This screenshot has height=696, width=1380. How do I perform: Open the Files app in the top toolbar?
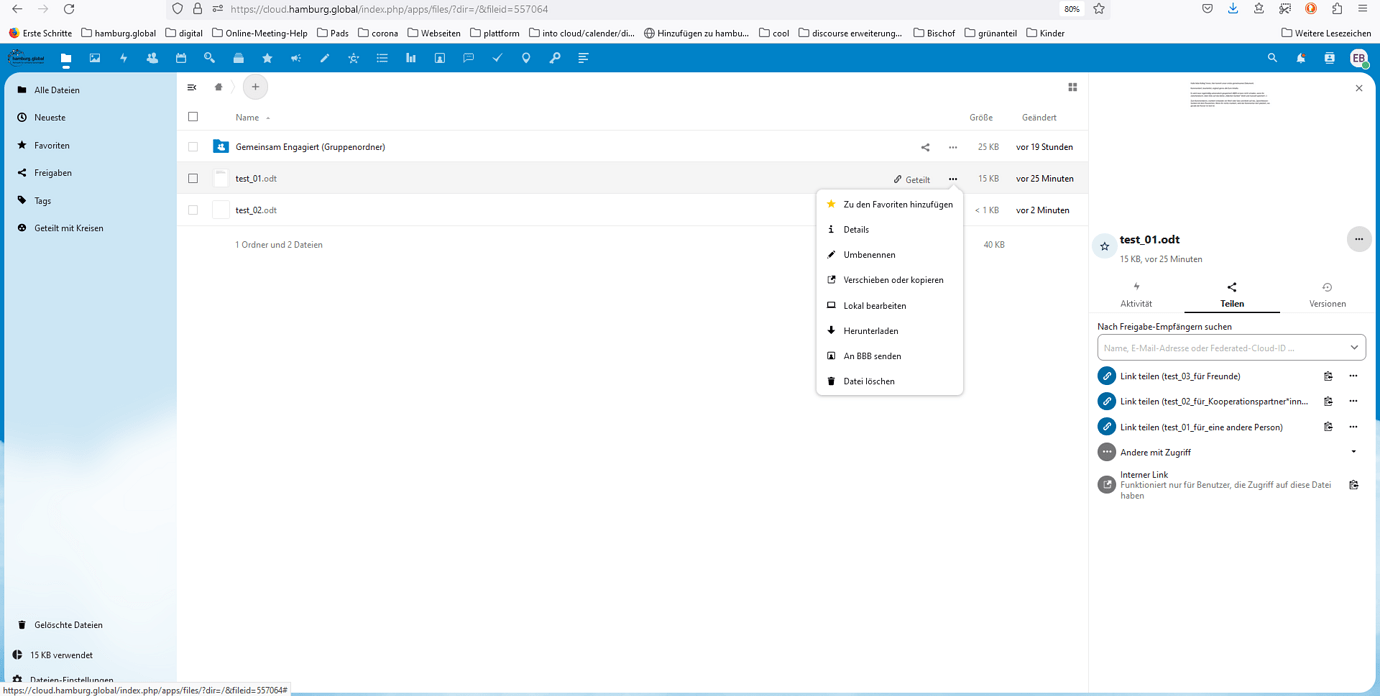(66, 58)
